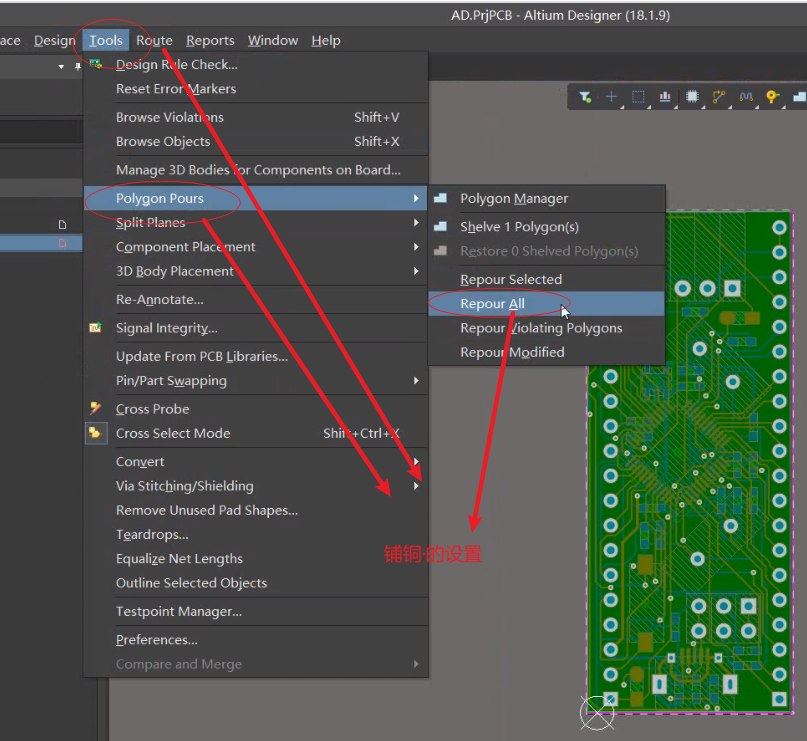
Task: Open the Help menu
Action: coord(326,40)
